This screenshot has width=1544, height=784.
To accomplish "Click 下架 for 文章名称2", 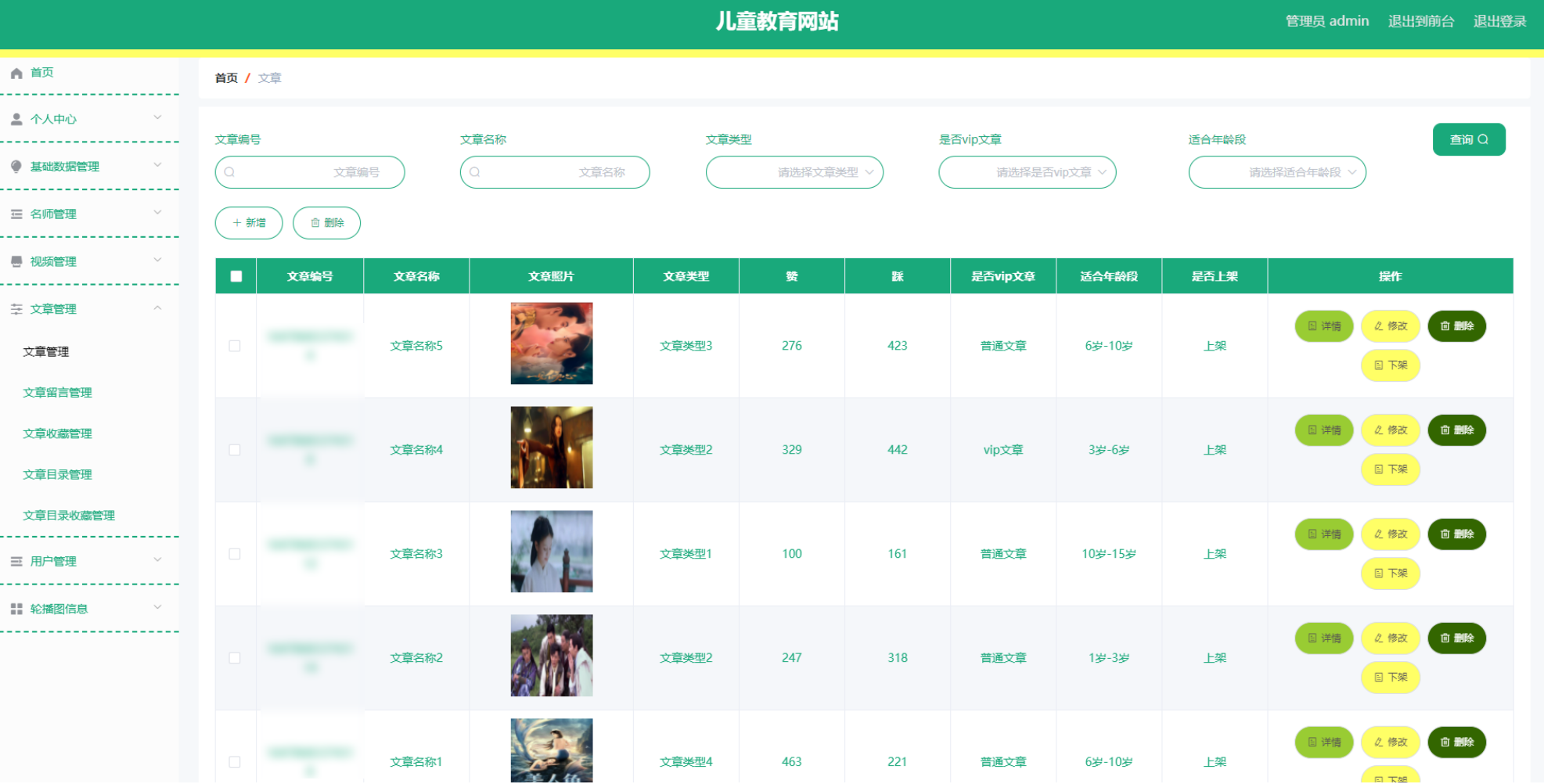I will coord(1391,678).
